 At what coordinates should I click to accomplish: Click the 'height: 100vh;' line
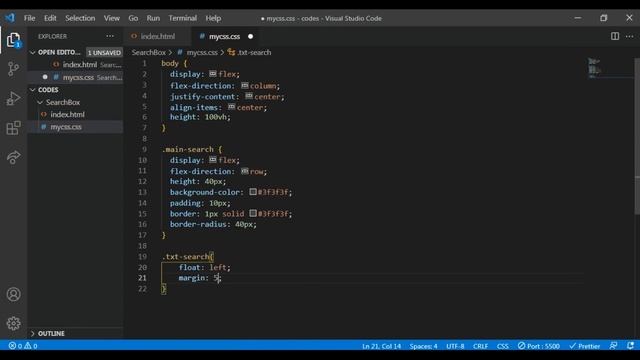tap(200, 117)
